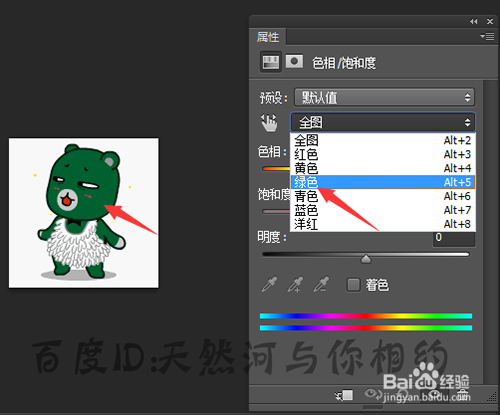500x415 pixels.
Task: Open the properties panel flyout menu
Action: pyautogui.click(x=487, y=36)
